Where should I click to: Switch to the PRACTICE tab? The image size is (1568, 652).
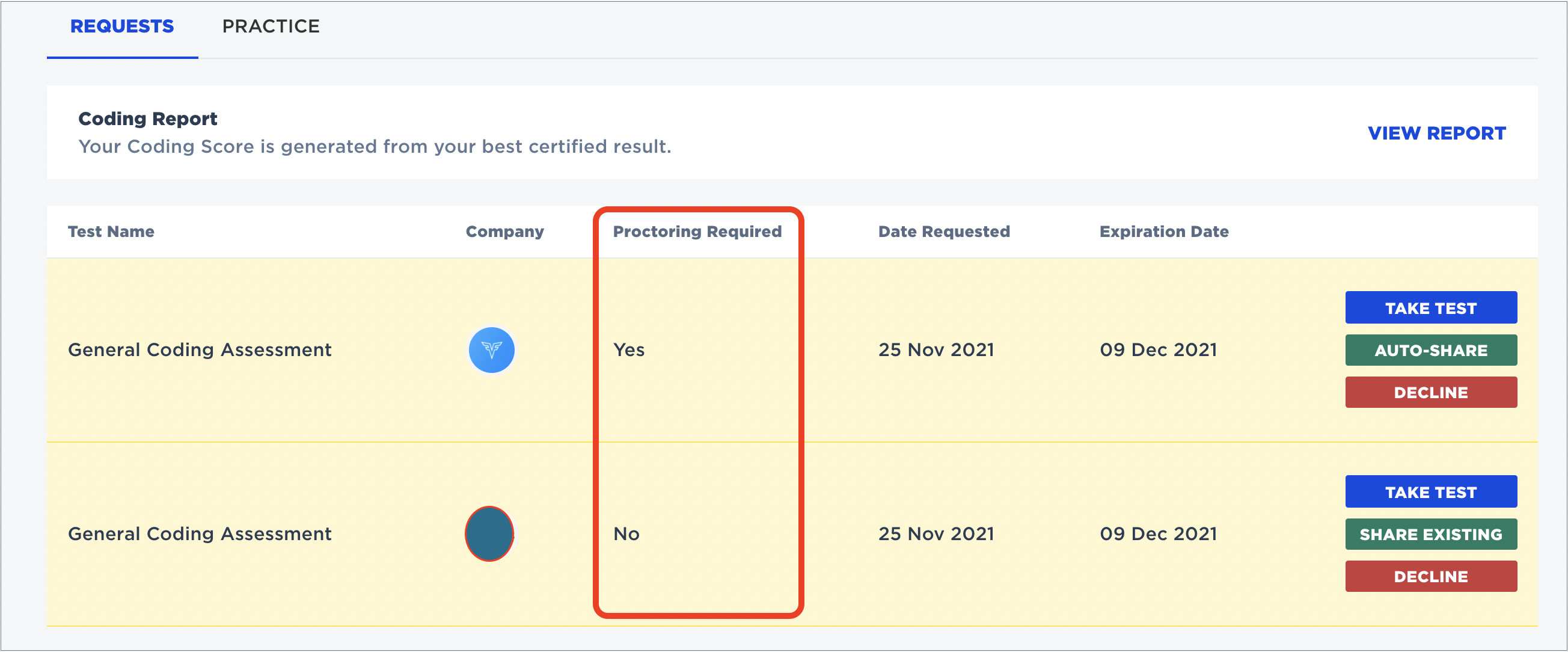(x=271, y=26)
